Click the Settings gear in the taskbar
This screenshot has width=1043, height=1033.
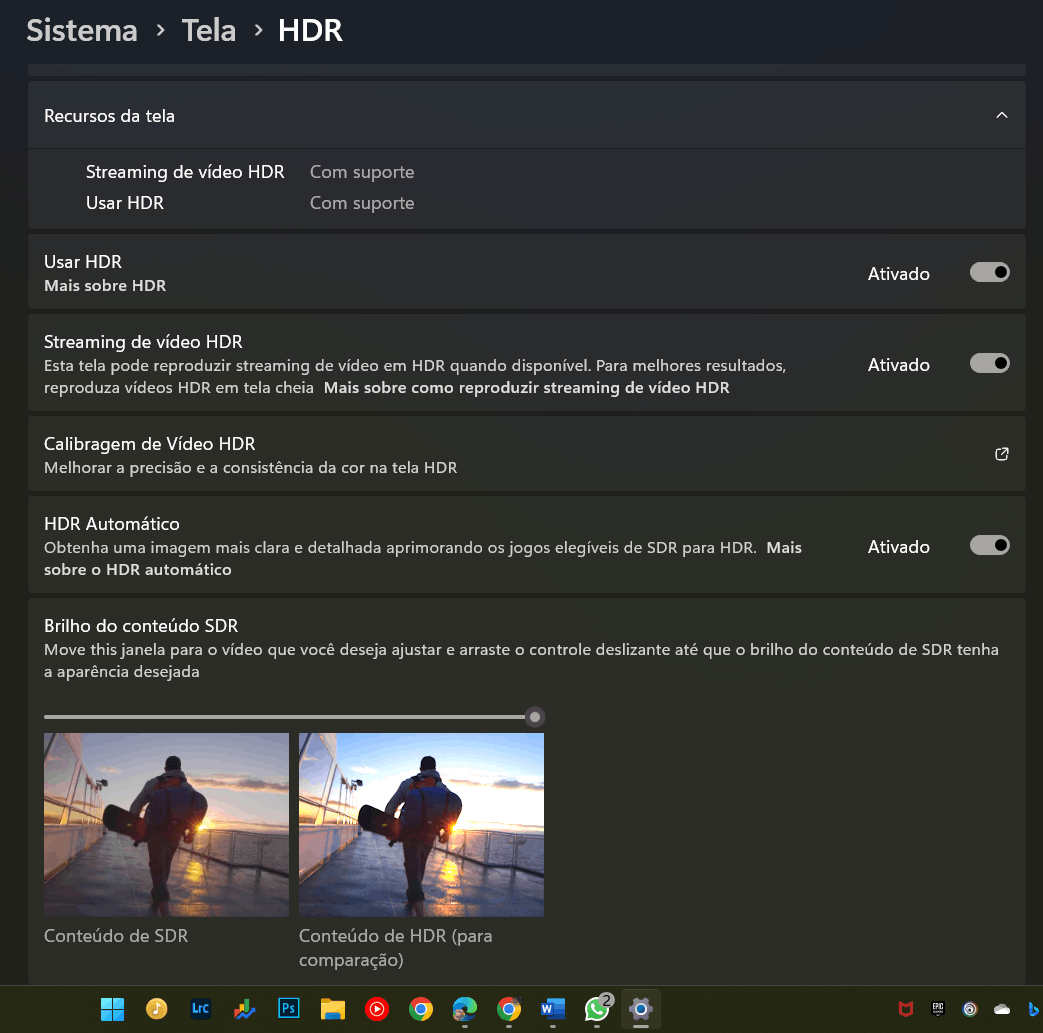pyautogui.click(x=641, y=1009)
